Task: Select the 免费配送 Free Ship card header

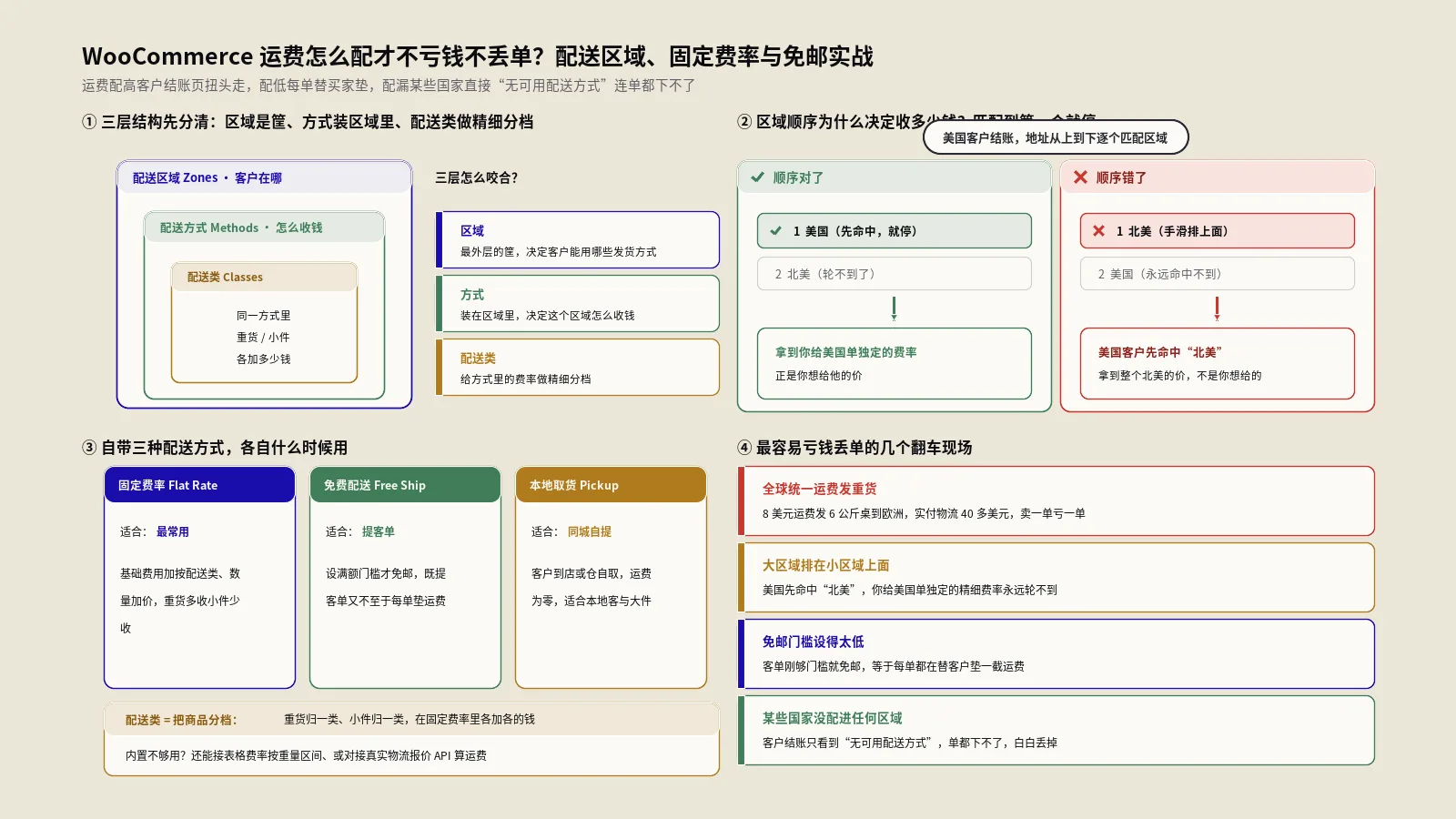Action: click(405, 485)
